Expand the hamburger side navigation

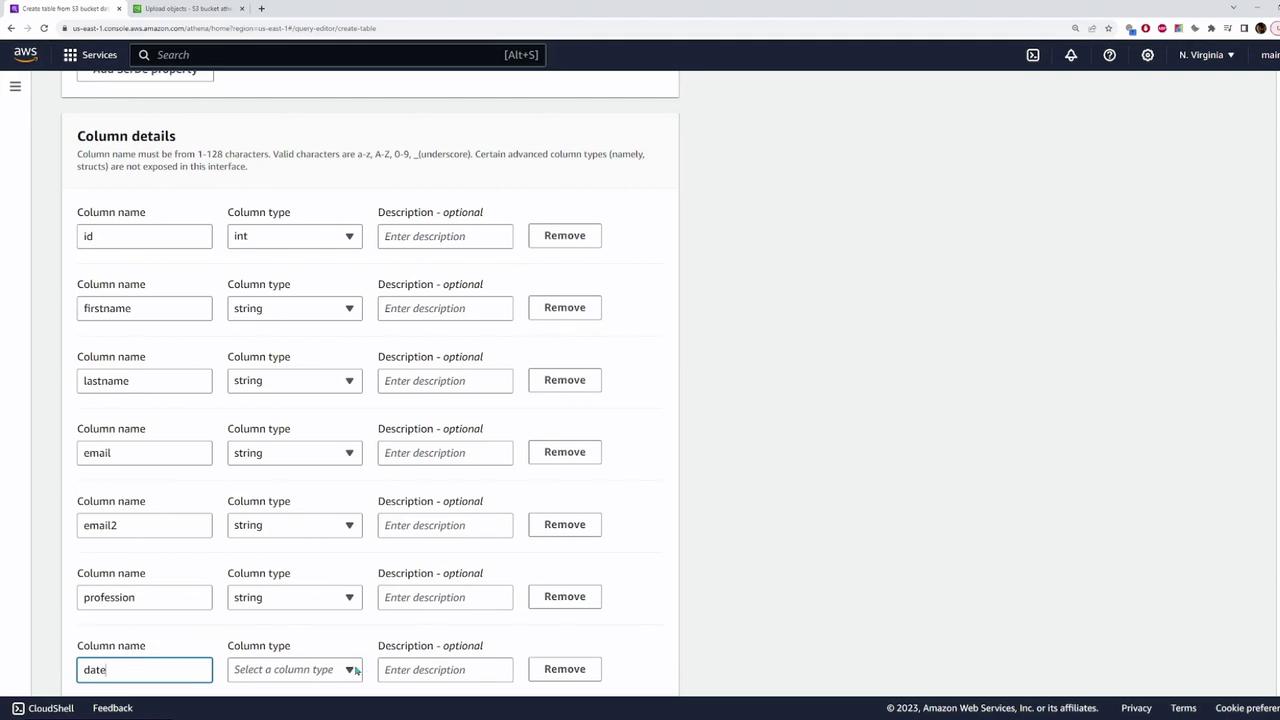tap(15, 87)
